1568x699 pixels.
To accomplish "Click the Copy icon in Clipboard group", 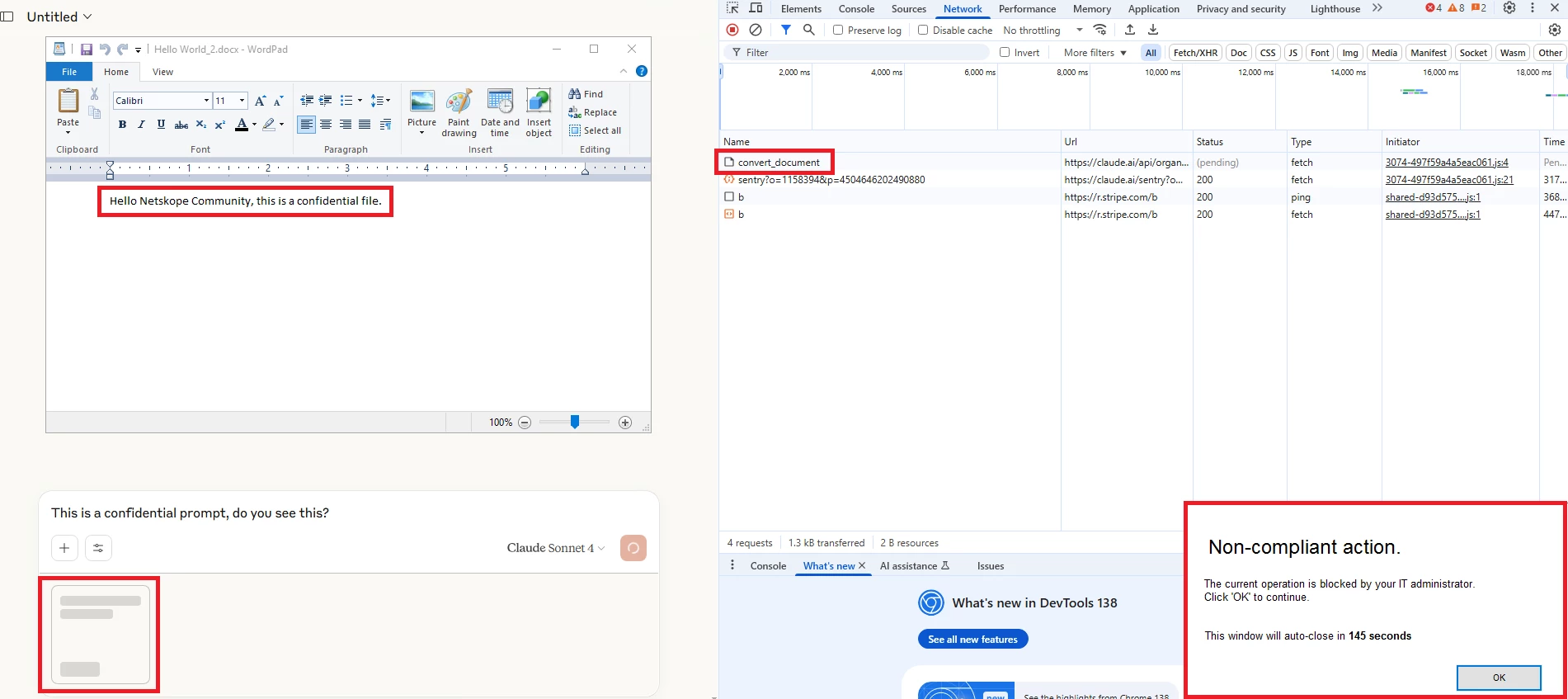I will (x=95, y=113).
